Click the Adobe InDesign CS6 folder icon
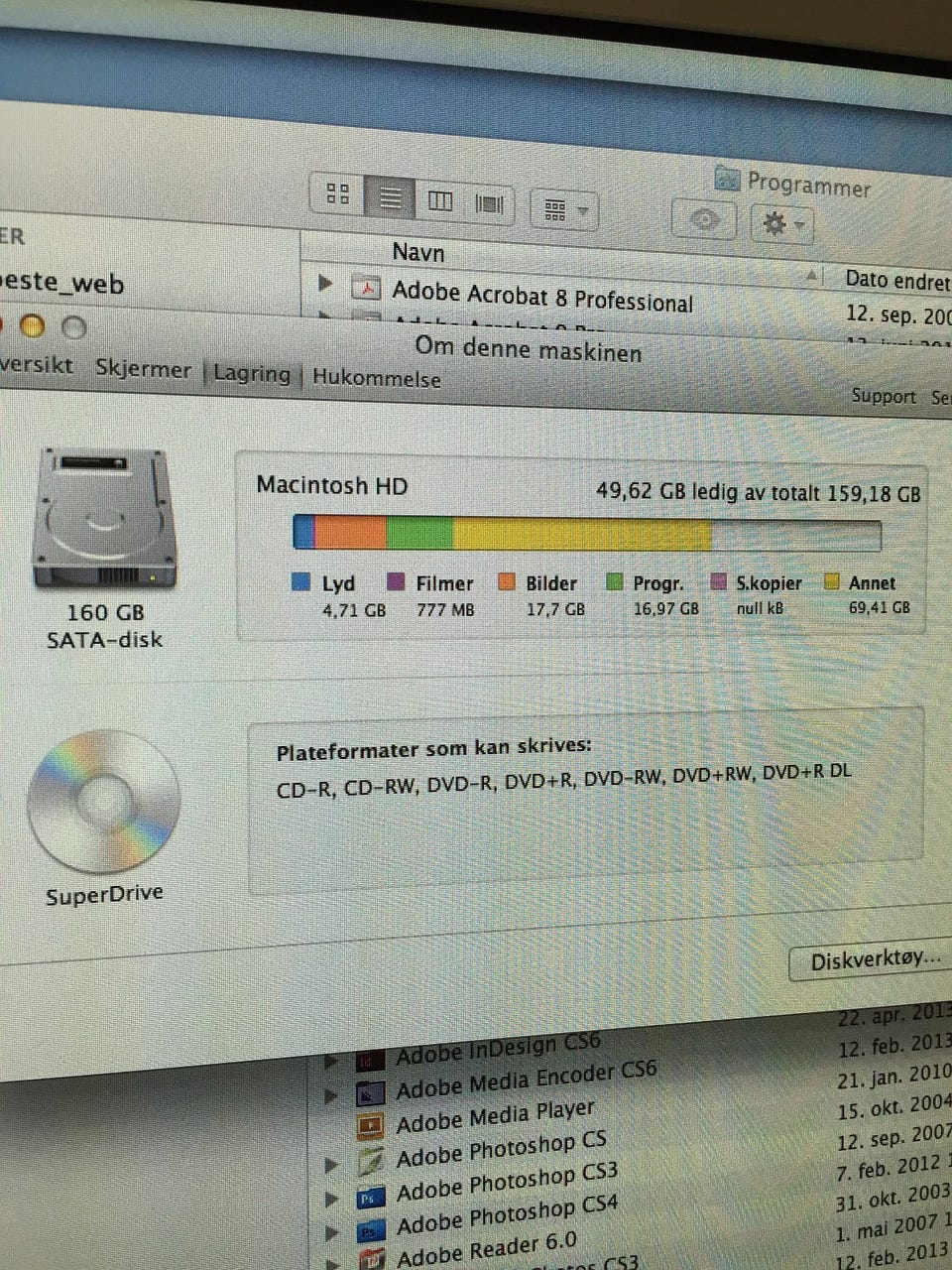The image size is (952, 1270). (370, 1062)
